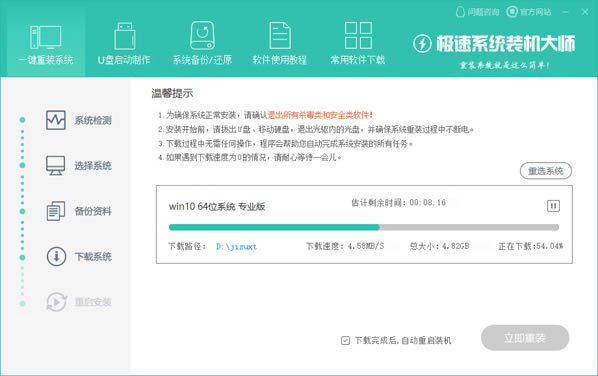Close the installer window
Image resolution: width=598 pixels, height=376 pixels.
point(585,12)
